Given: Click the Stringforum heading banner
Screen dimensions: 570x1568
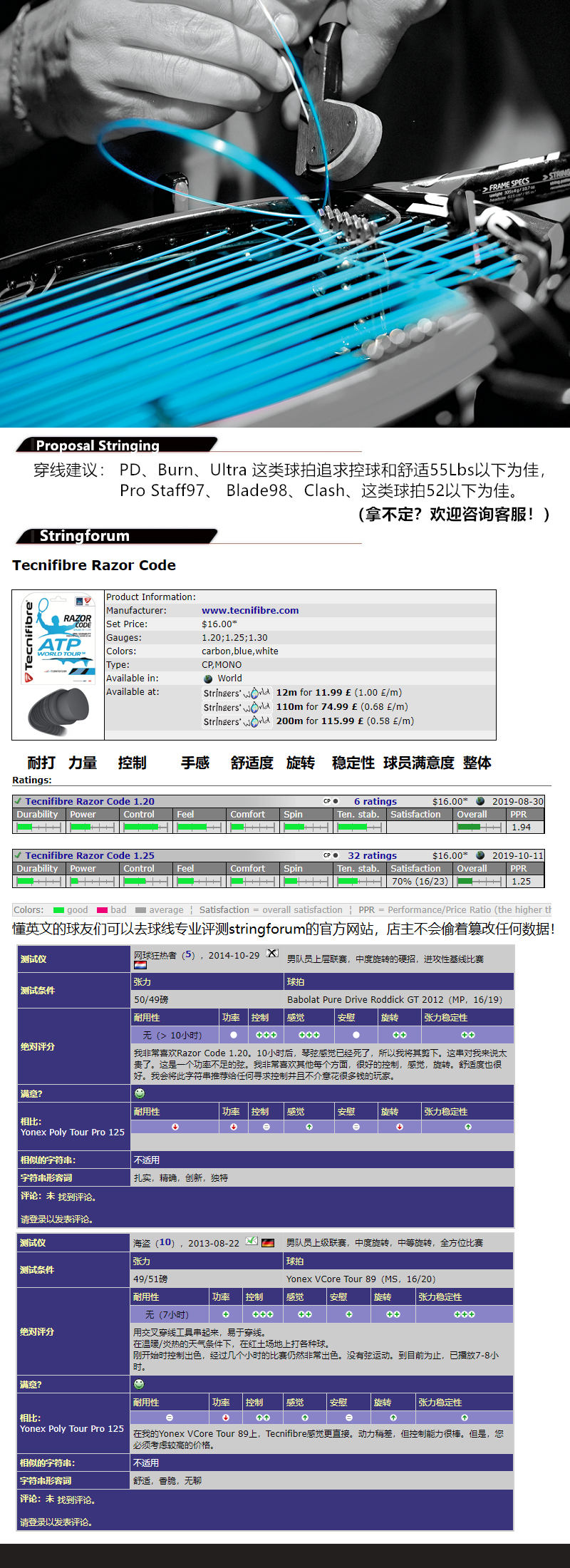Looking at the screenshot, I should pos(116,536).
